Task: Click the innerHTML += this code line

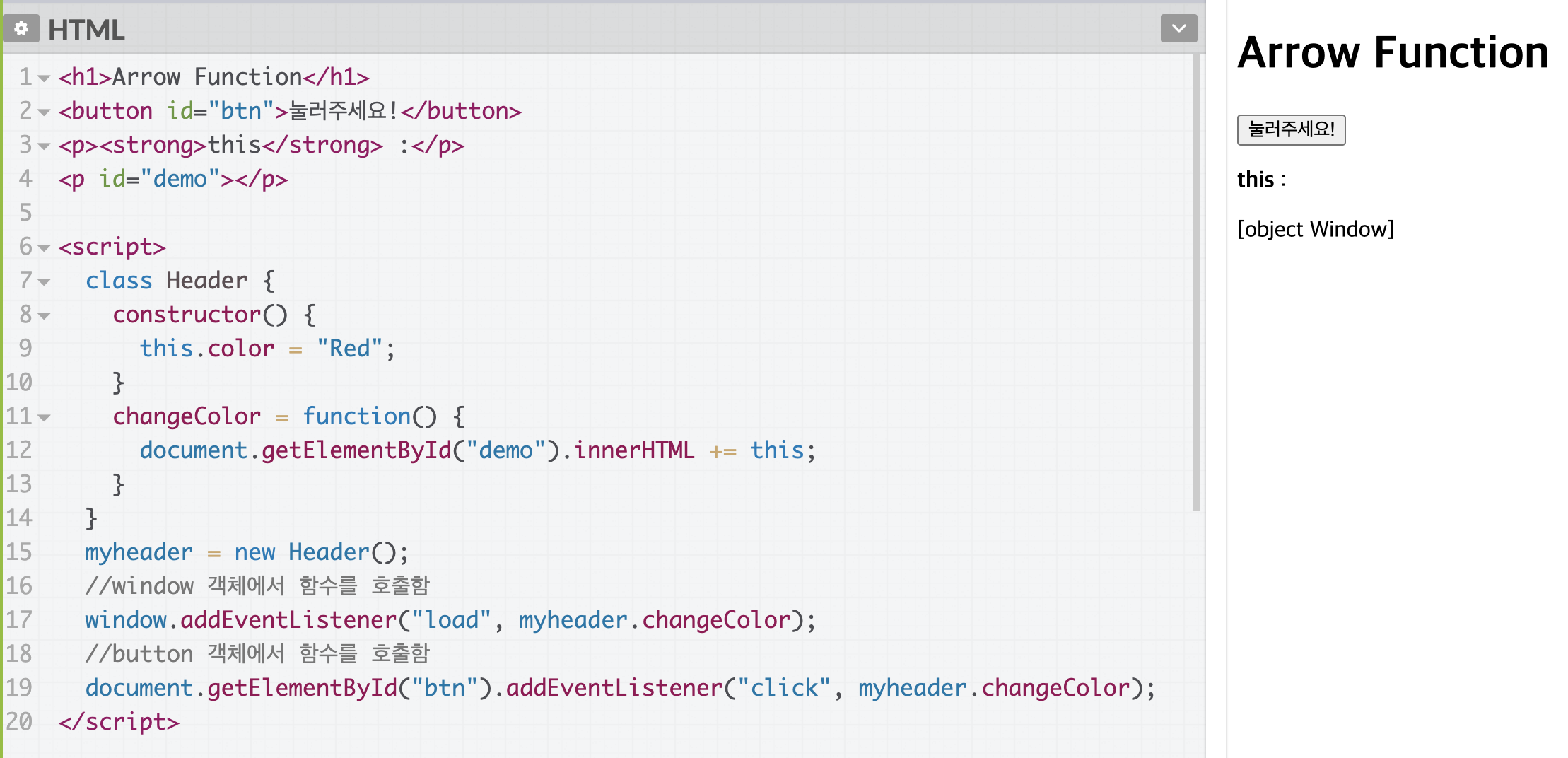Action: (478, 450)
